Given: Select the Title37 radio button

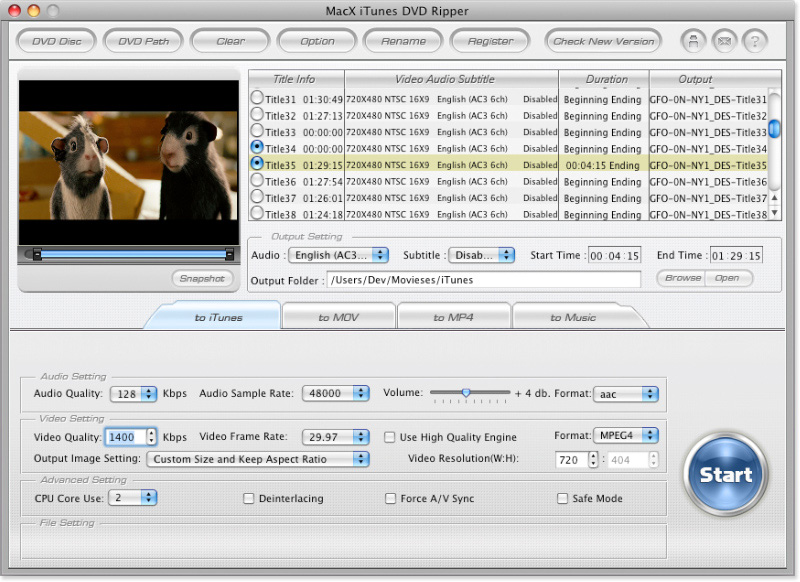Looking at the screenshot, I should (257, 196).
